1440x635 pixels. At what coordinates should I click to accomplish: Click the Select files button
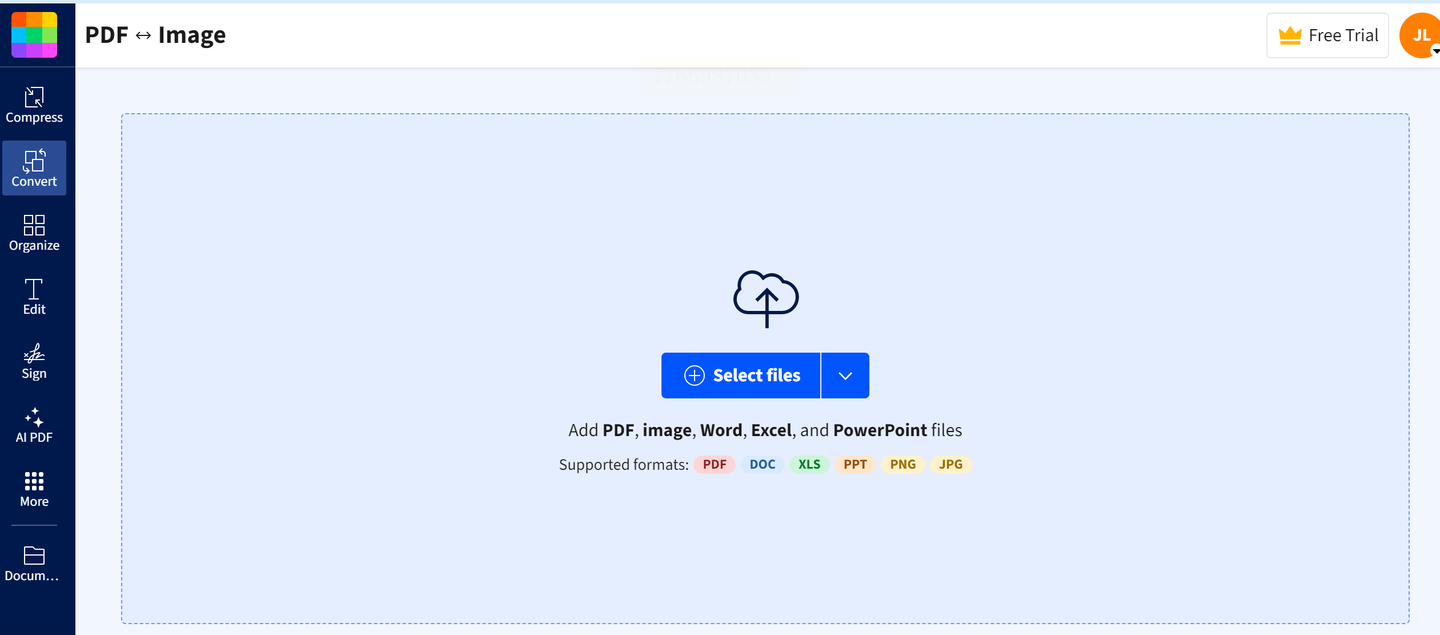tap(741, 375)
